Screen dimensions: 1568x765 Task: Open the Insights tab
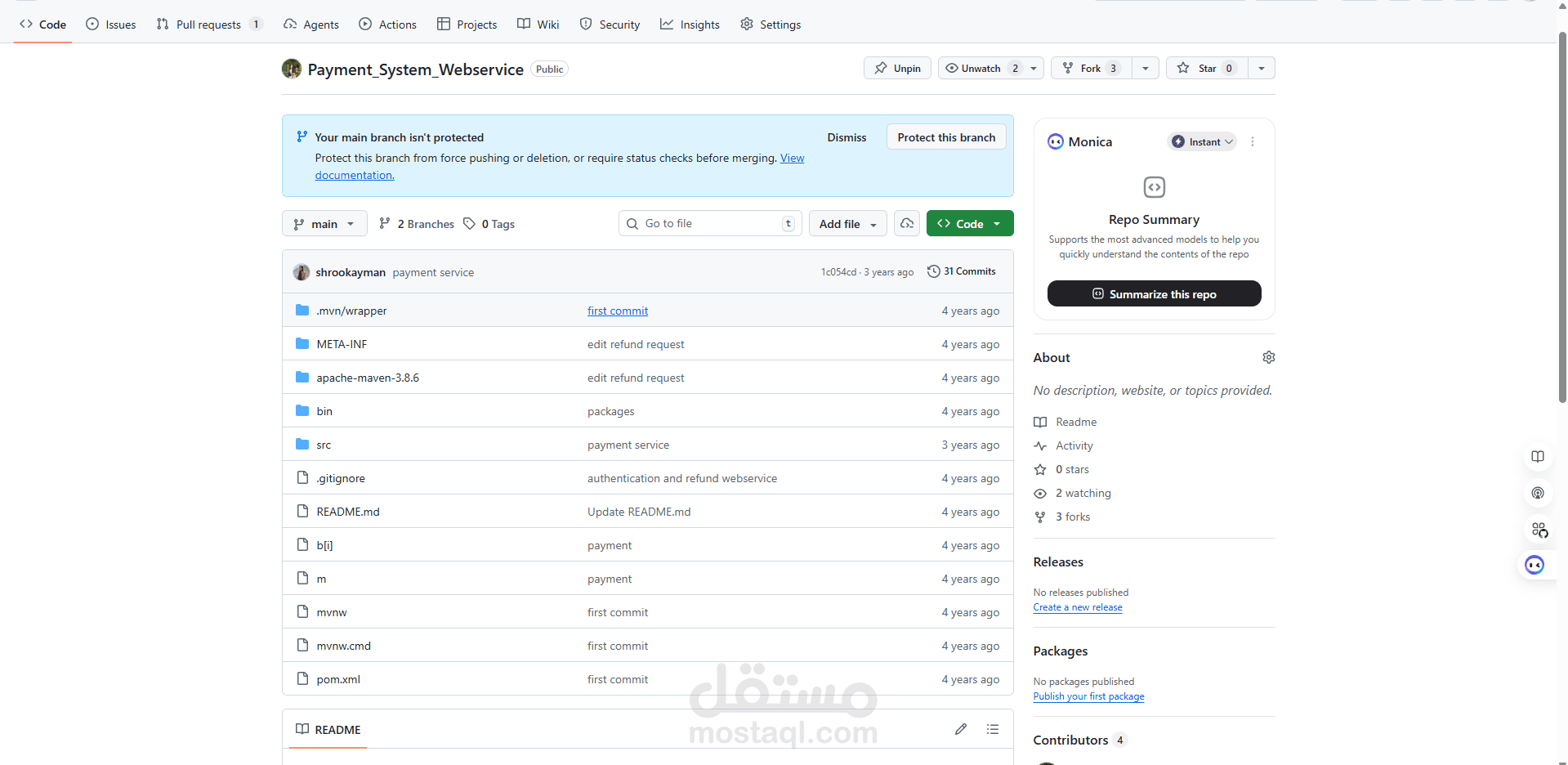[690, 25]
